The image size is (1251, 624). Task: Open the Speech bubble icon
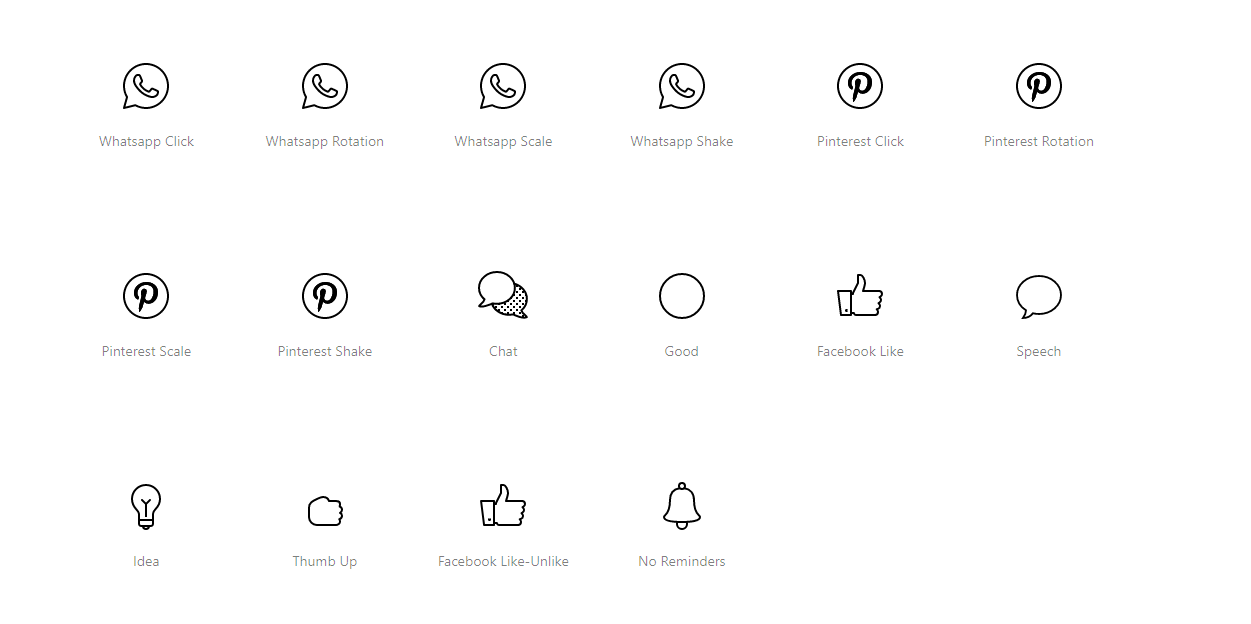pyautogui.click(x=1039, y=297)
